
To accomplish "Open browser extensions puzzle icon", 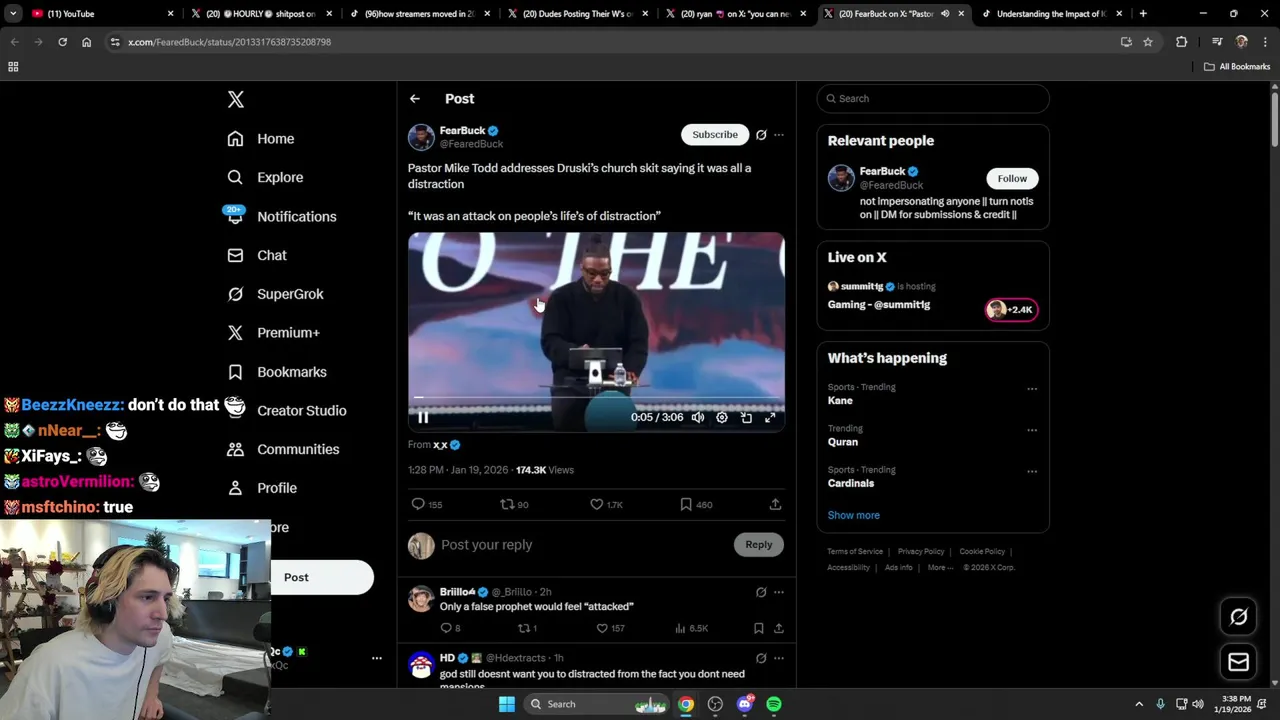I will click(x=1181, y=42).
